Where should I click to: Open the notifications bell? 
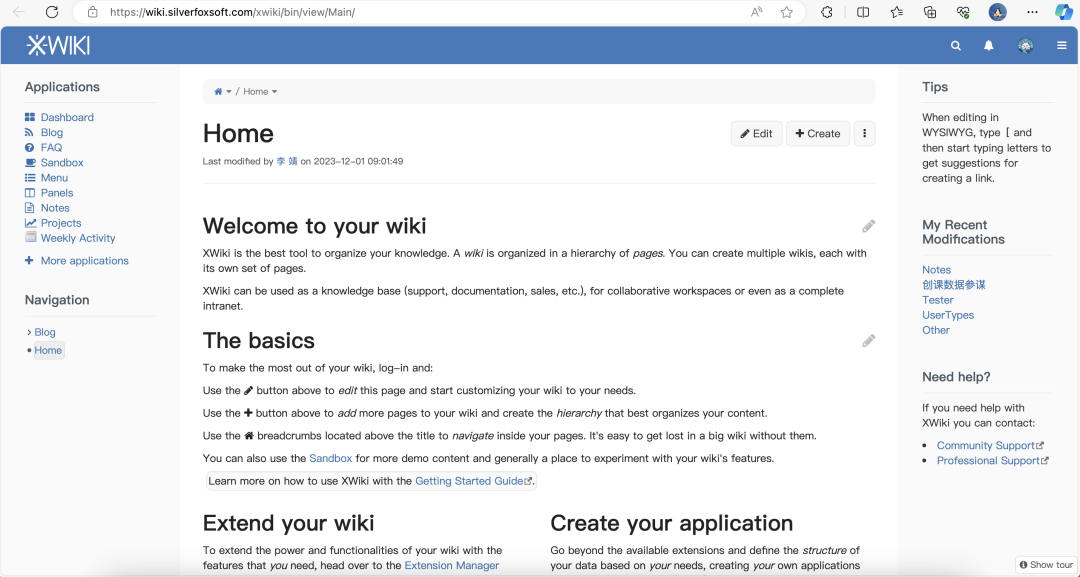click(988, 45)
